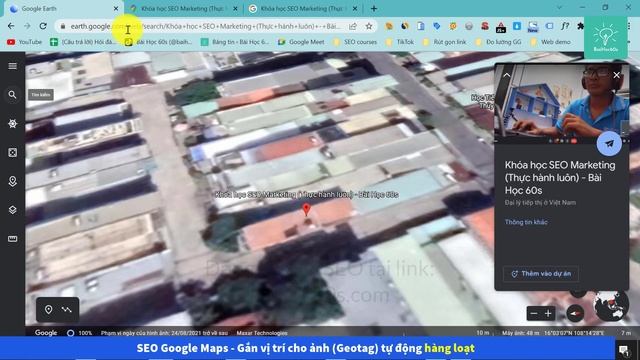Open the Đo lường GG bookmark folder
This screenshot has width=640, height=360.
pos(498,42)
